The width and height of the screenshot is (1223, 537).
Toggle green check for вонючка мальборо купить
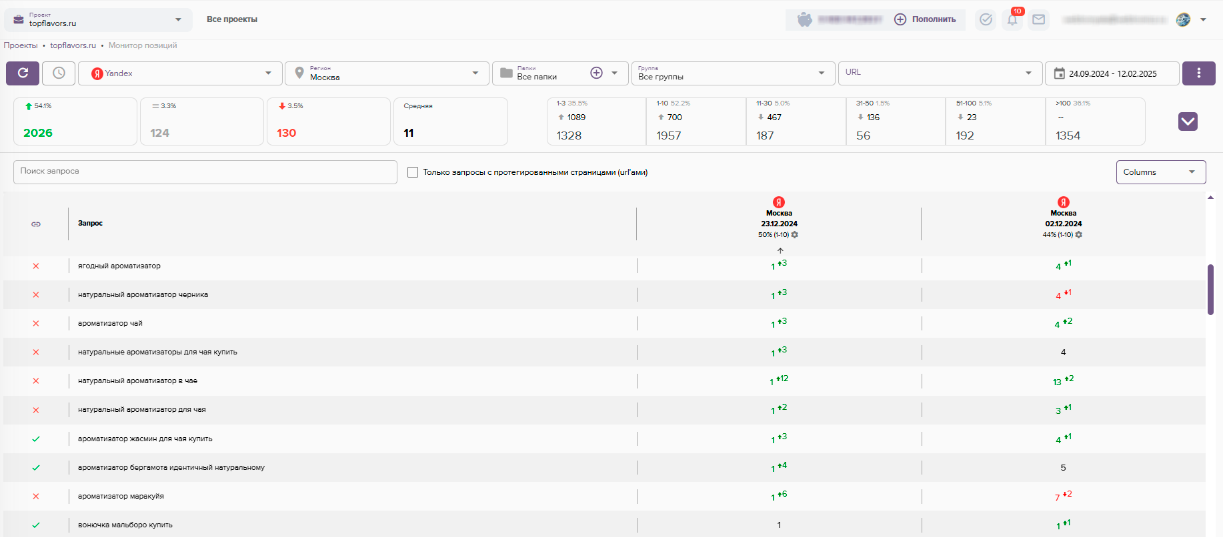(x=36, y=525)
